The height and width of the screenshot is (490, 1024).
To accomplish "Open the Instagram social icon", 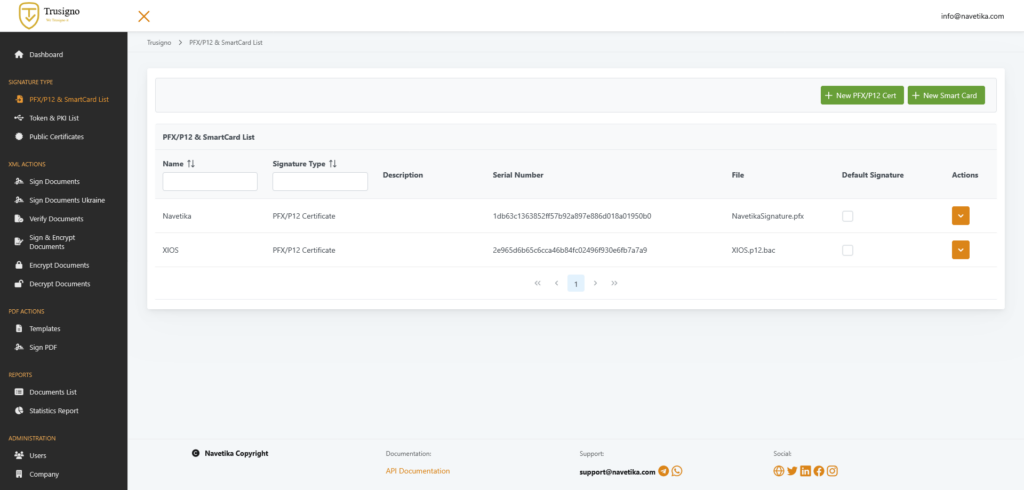I will click(x=832, y=471).
